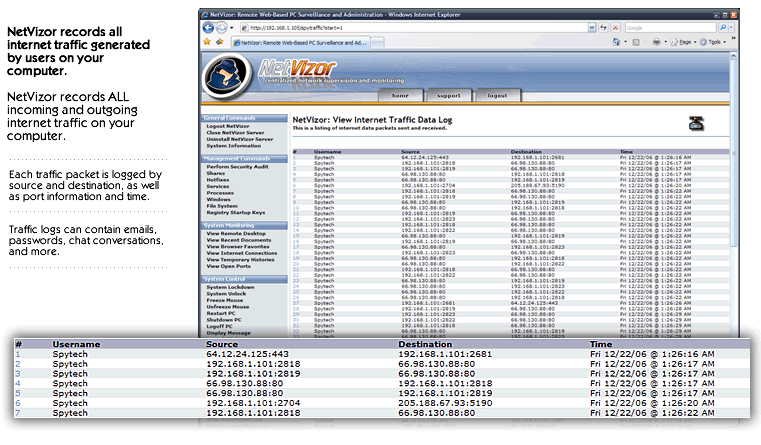Click the IE Favorites star icon
The height and width of the screenshot is (445, 761).
tap(206, 42)
